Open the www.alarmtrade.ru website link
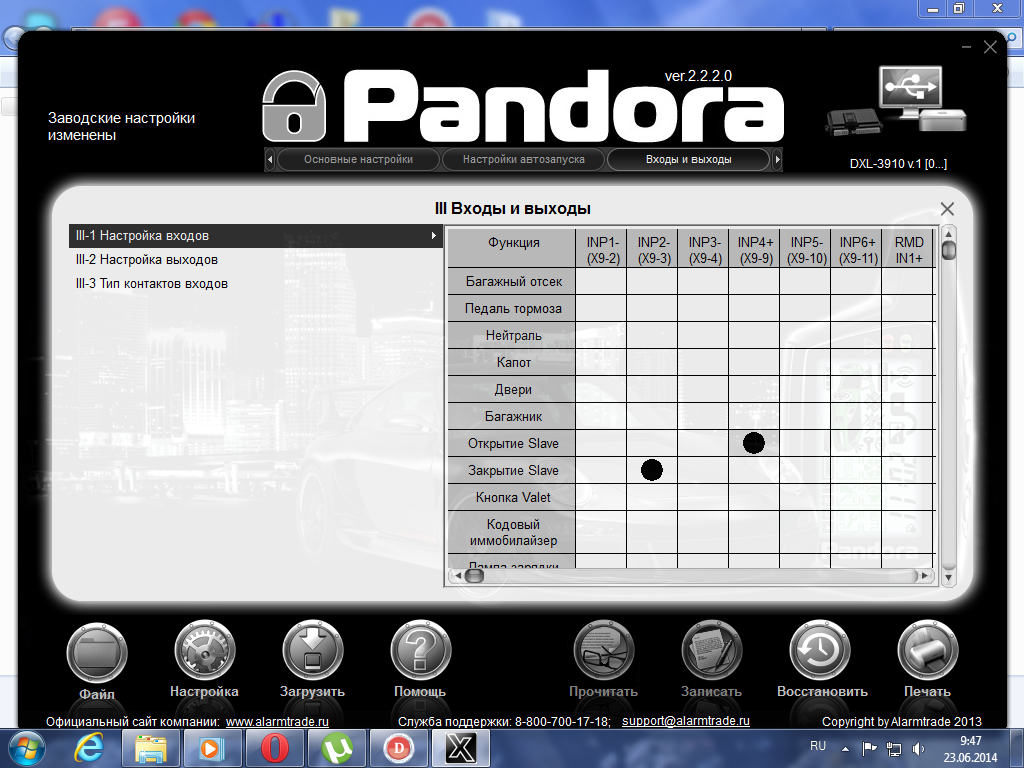 [x=278, y=721]
